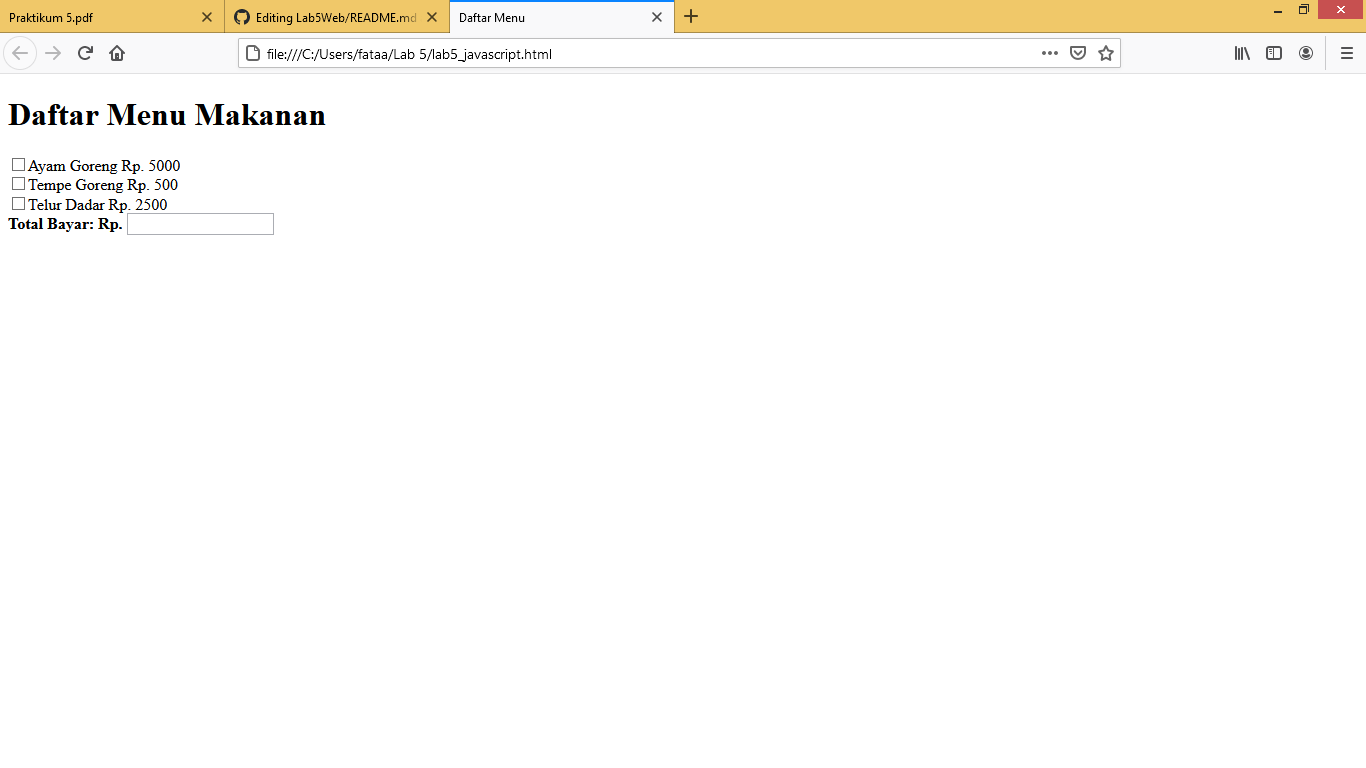Open a new browser tab
This screenshot has width=1366, height=768.
tap(691, 17)
